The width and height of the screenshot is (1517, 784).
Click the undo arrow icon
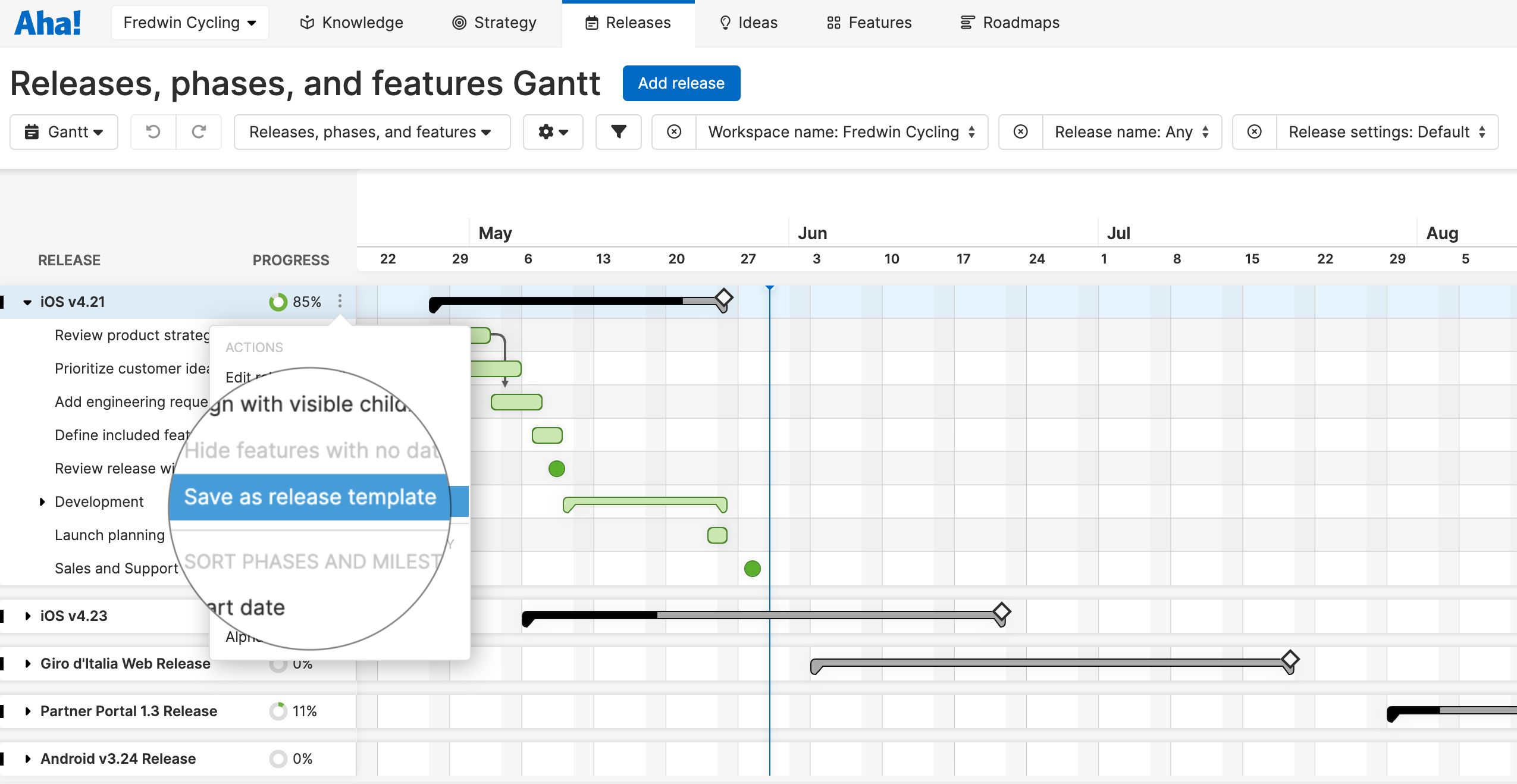[153, 132]
